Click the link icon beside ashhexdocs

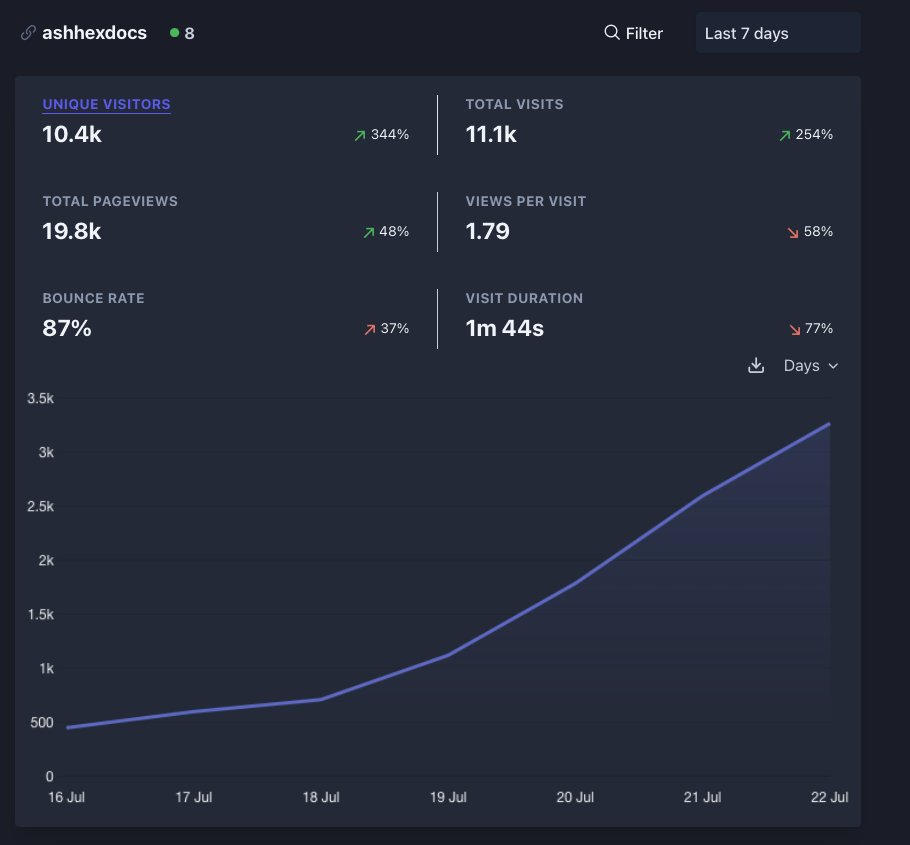28,33
